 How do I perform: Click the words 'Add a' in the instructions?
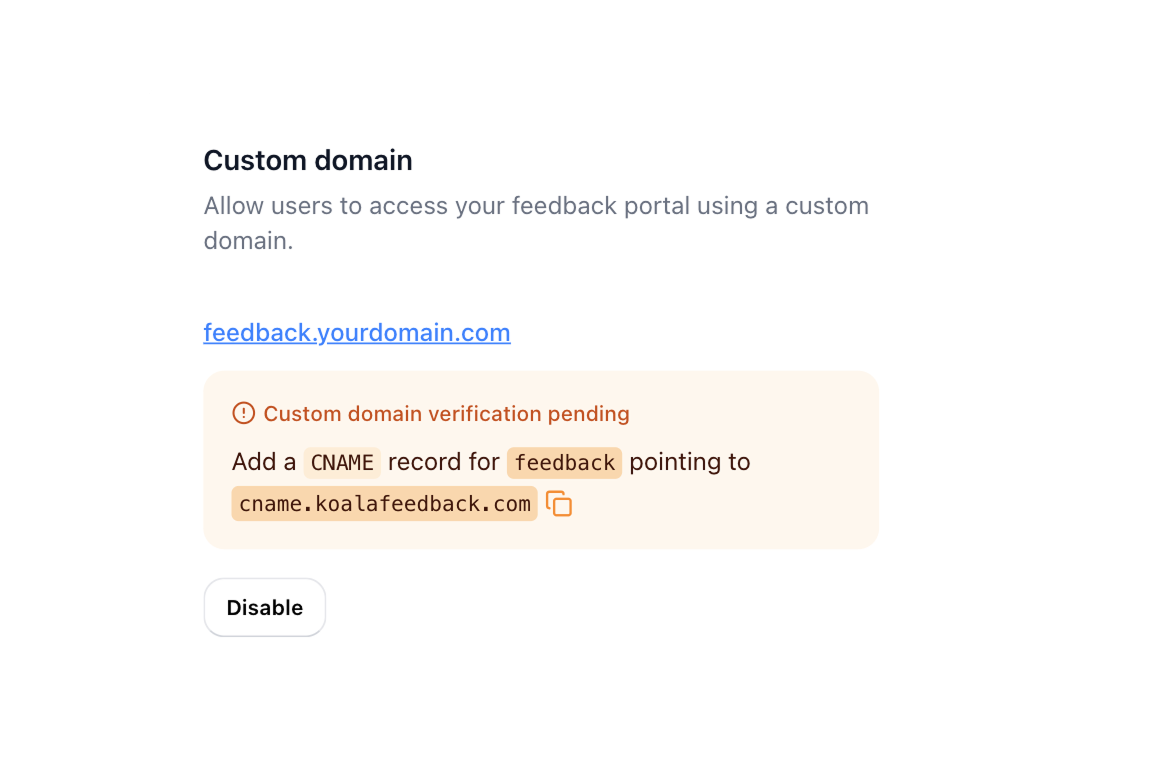point(264,462)
